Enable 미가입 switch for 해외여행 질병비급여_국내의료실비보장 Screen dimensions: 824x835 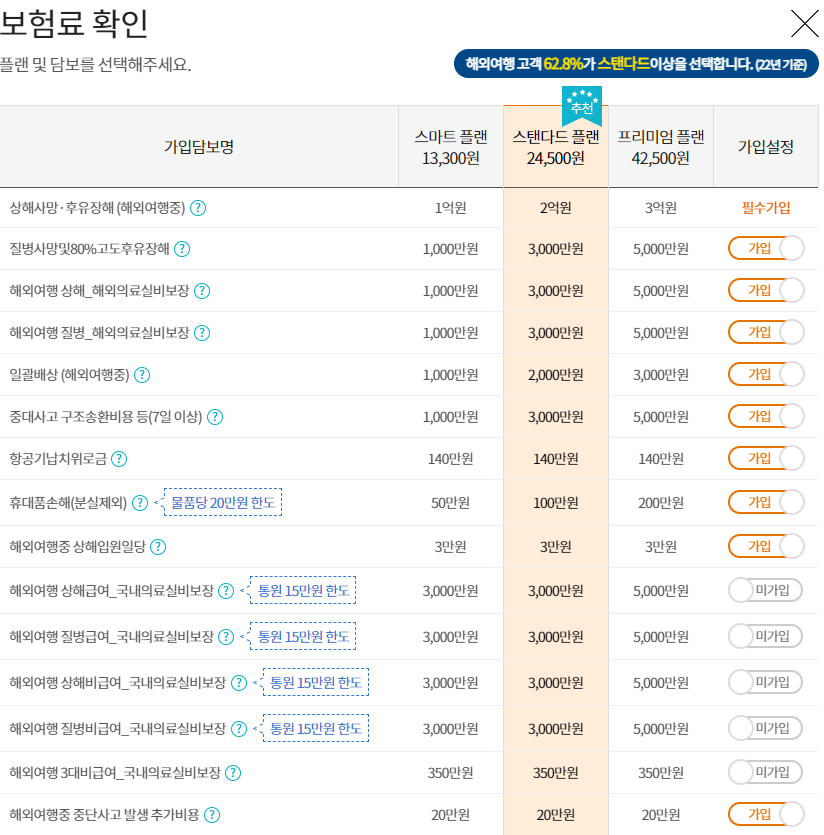pyautogui.click(x=765, y=728)
